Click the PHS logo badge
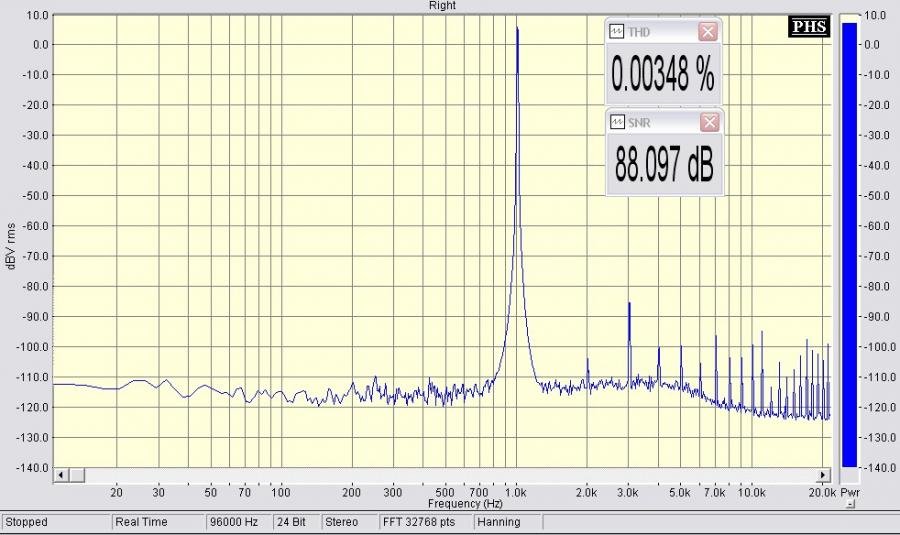 coord(809,27)
